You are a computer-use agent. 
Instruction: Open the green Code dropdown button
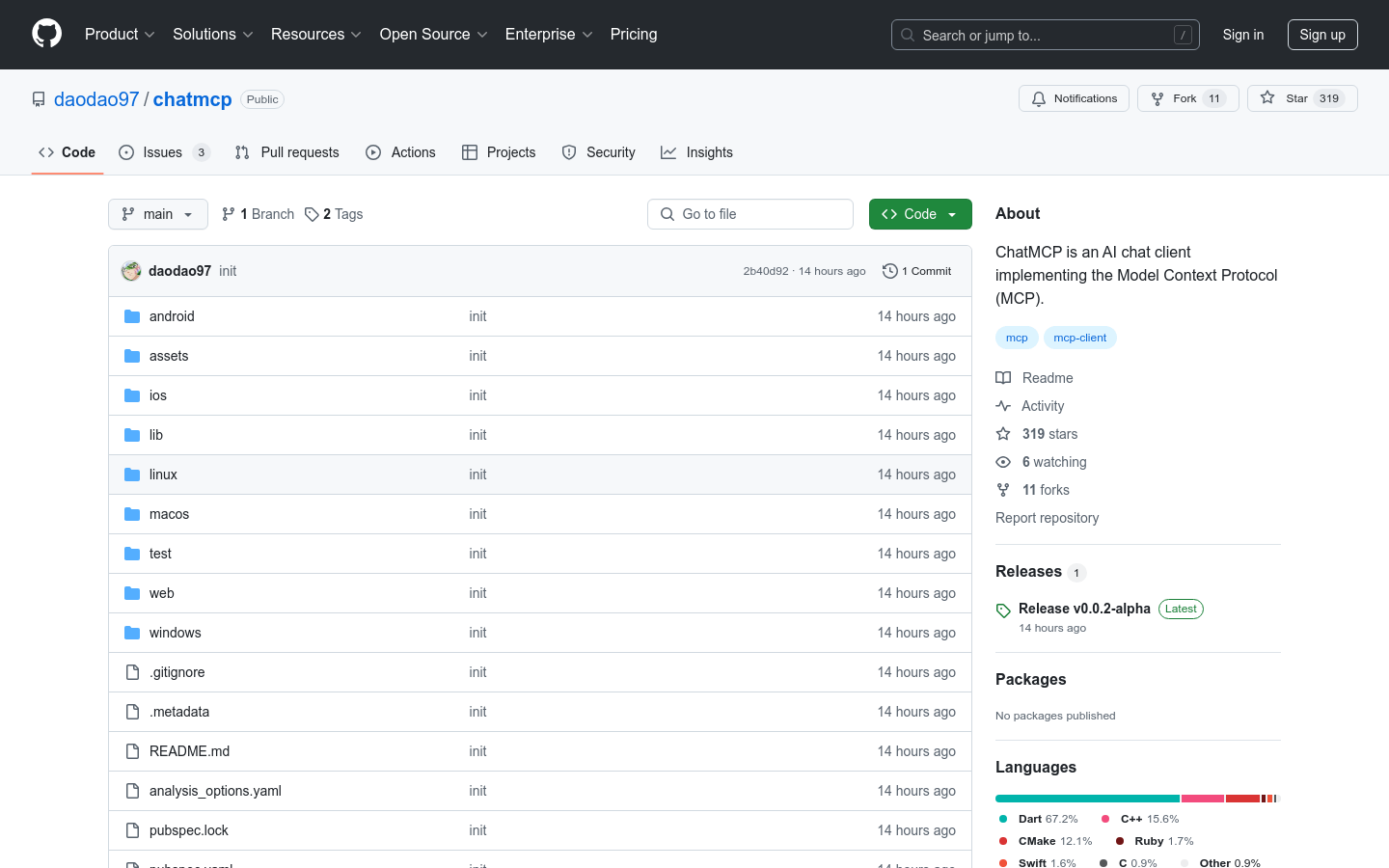pos(920,214)
